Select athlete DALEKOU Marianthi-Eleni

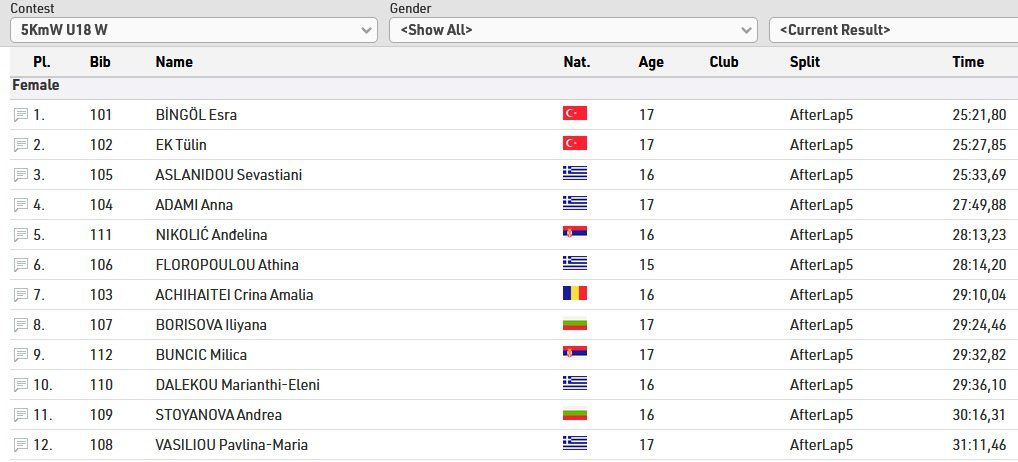coord(238,385)
